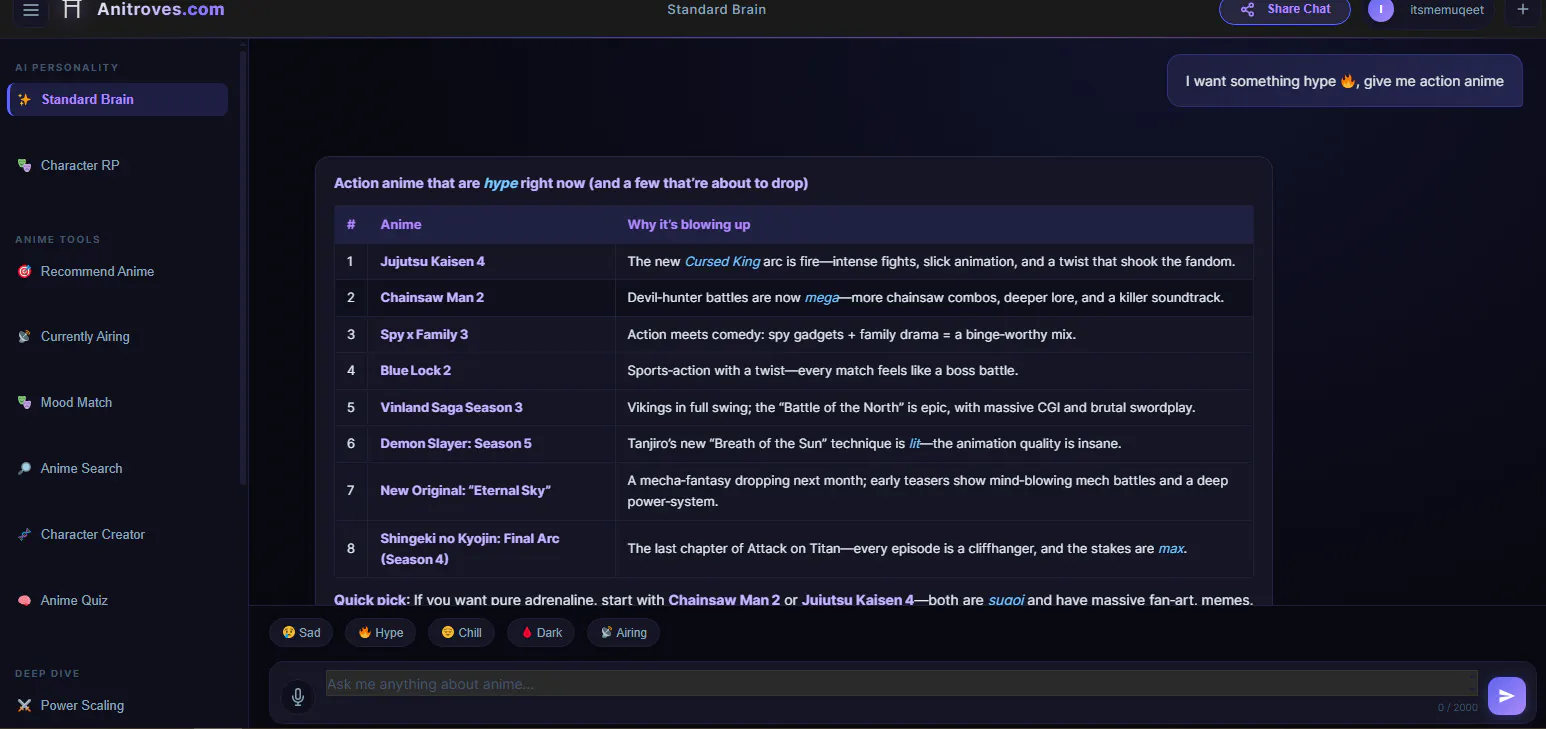Open the hamburger menu icon
The height and width of the screenshot is (729, 1546).
click(x=31, y=10)
